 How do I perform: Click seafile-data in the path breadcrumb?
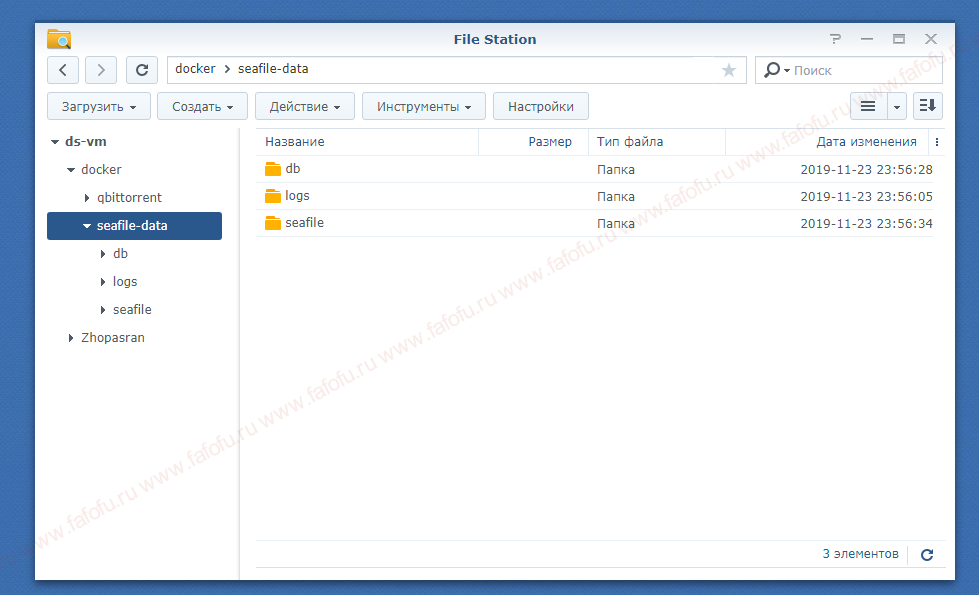pos(273,69)
